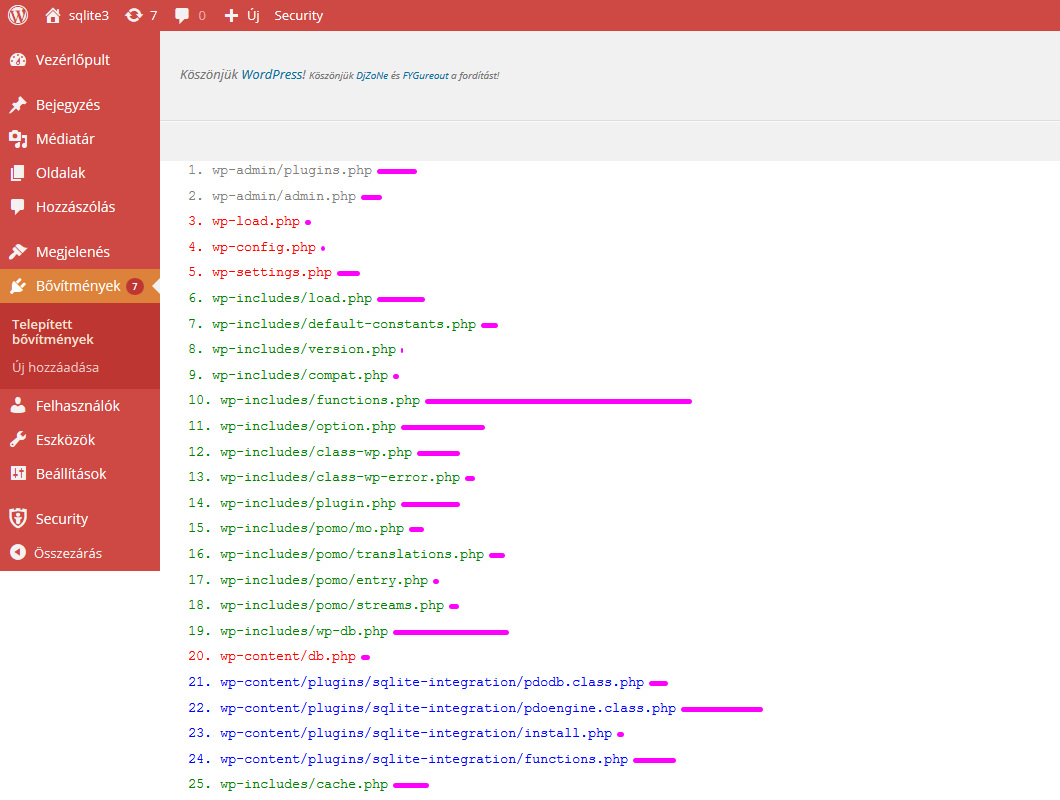Open Security in the top admin bar
This screenshot has width=1060, height=800.
[299, 16]
